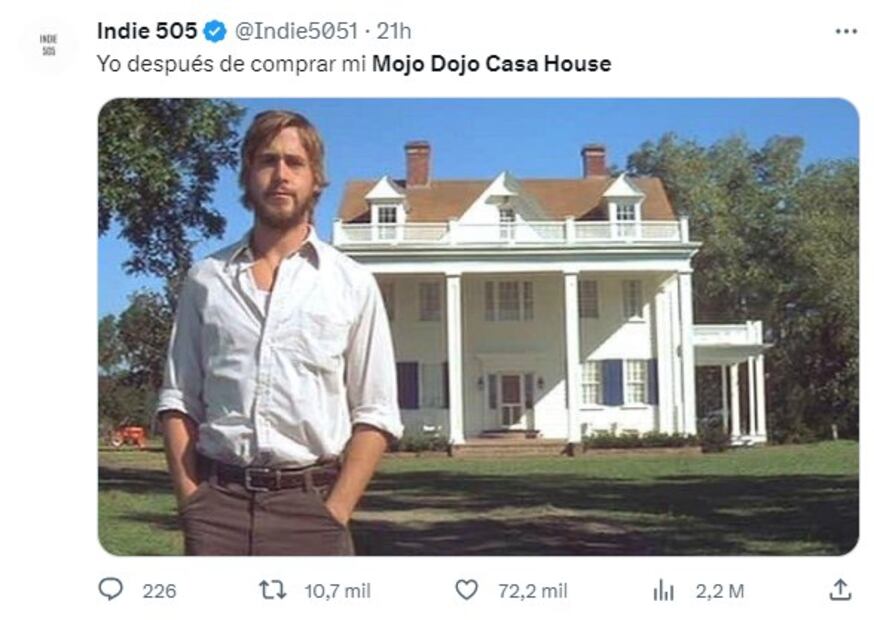
Task: Open the attached photo of the white house
Action: click(478, 327)
